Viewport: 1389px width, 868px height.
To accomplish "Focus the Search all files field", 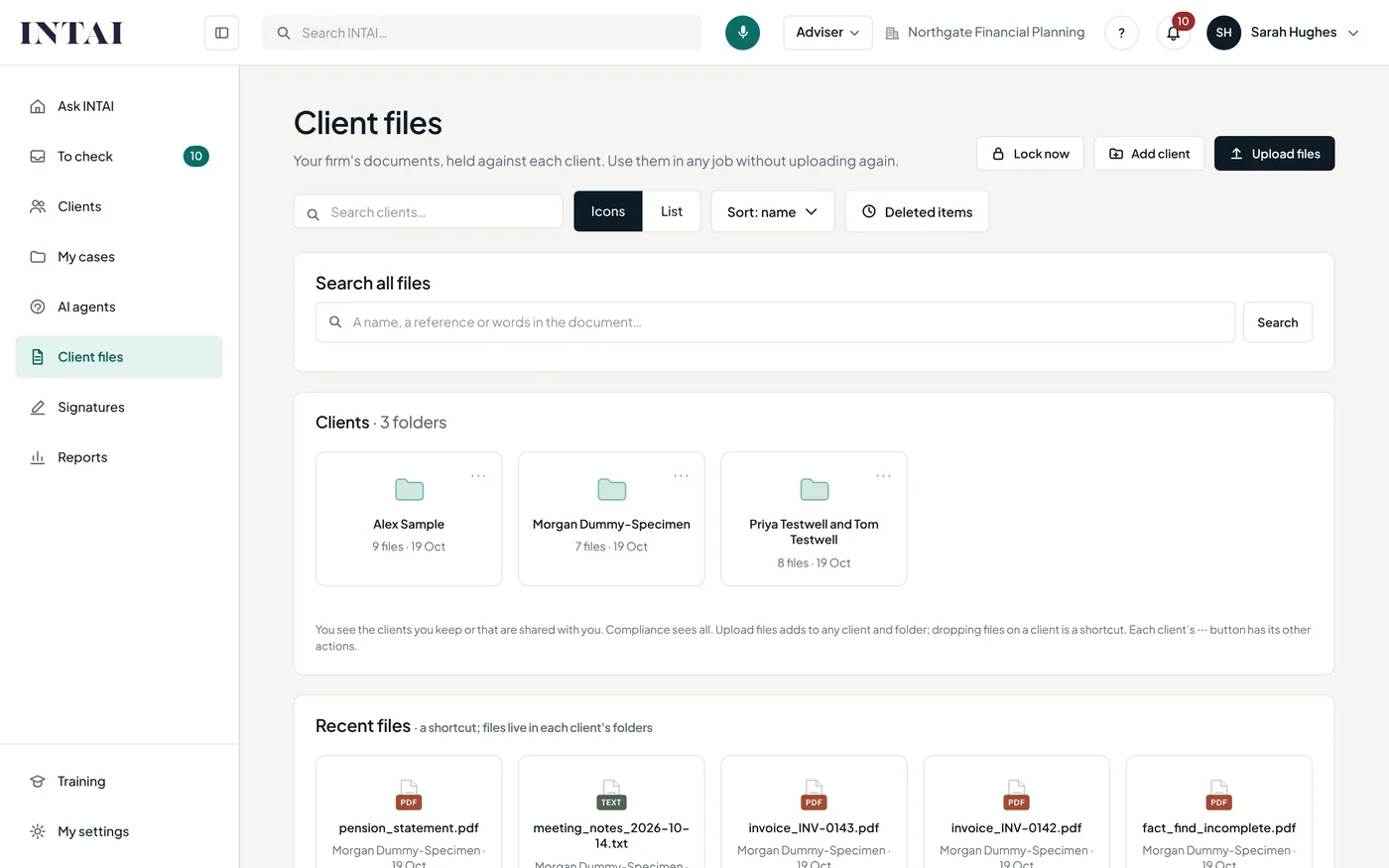I will click(775, 322).
